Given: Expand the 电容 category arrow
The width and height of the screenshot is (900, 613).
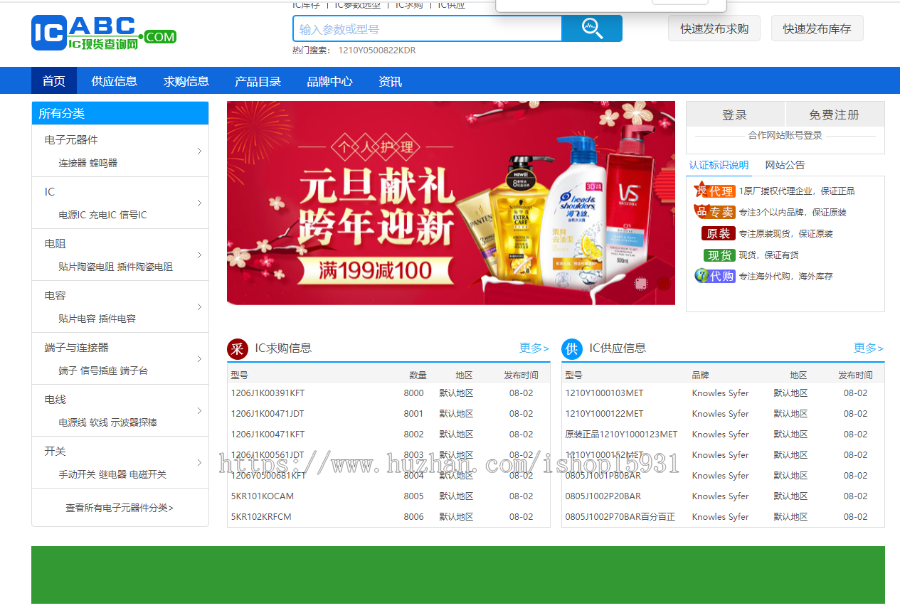Looking at the screenshot, I should click(x=199, y=306).
